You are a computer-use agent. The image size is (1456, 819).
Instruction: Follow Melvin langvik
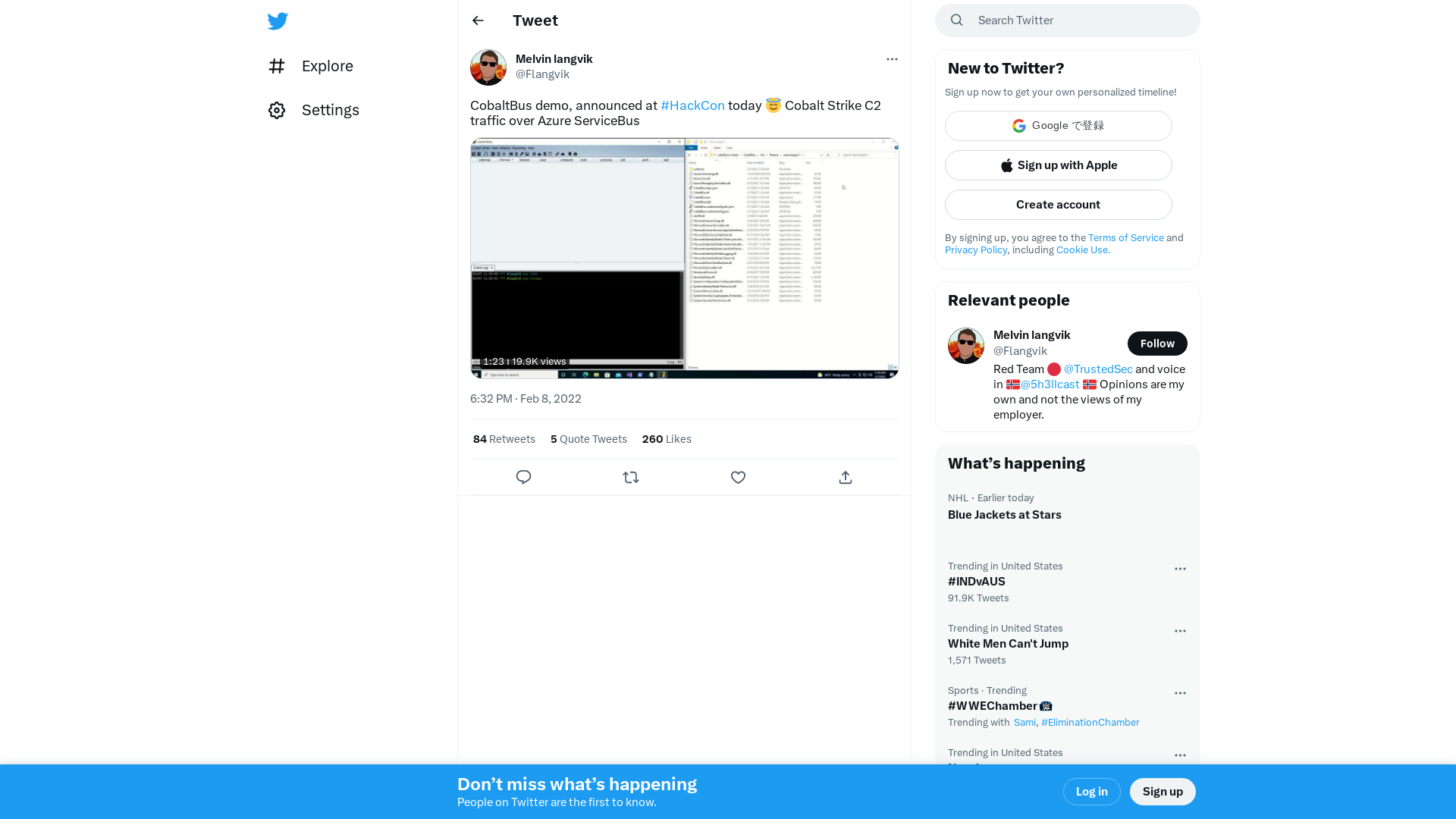point(1157,344)
